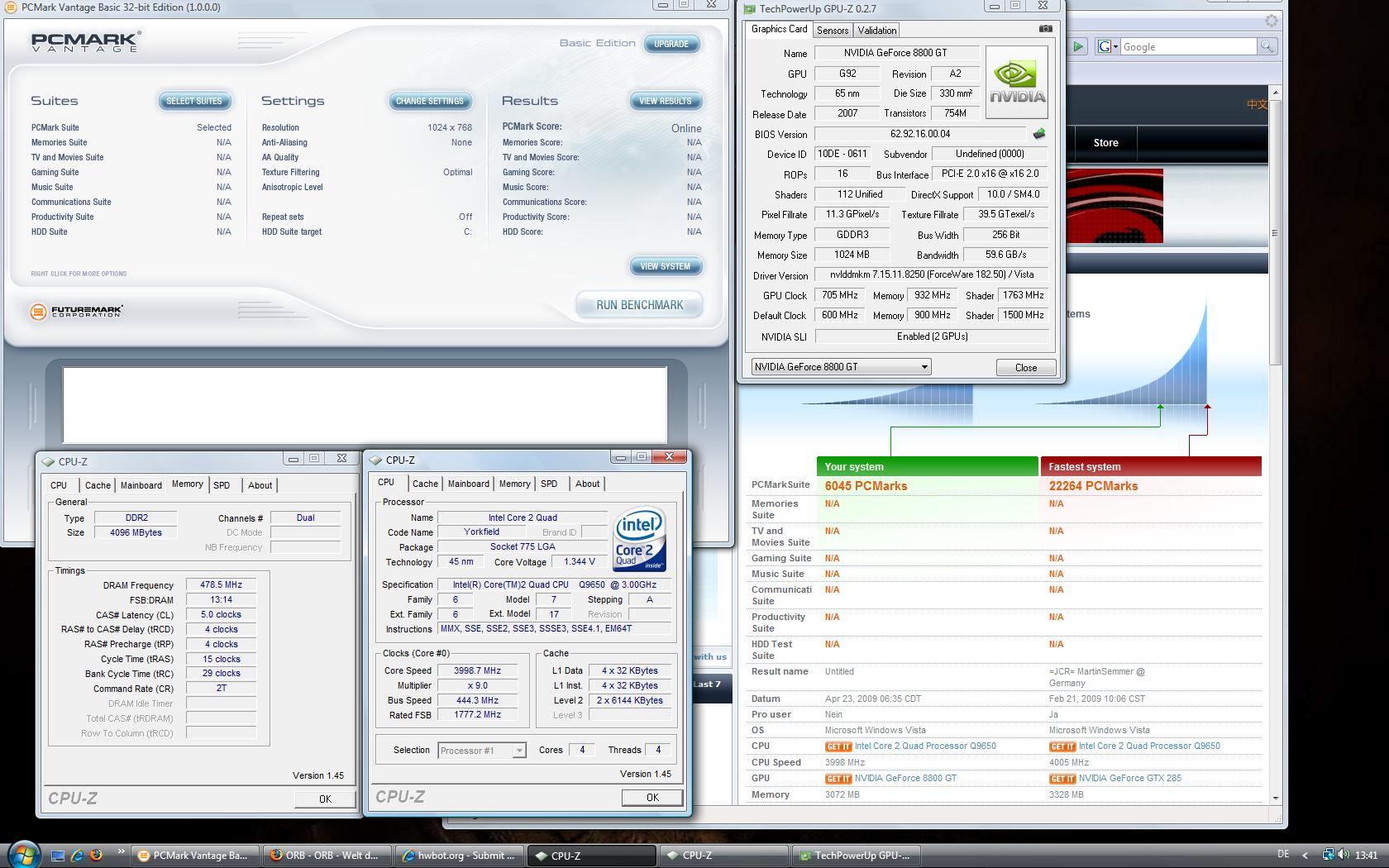Click the Intel Core 2 Quad logo
1389x868 pixels.
(x=640, y=539)
